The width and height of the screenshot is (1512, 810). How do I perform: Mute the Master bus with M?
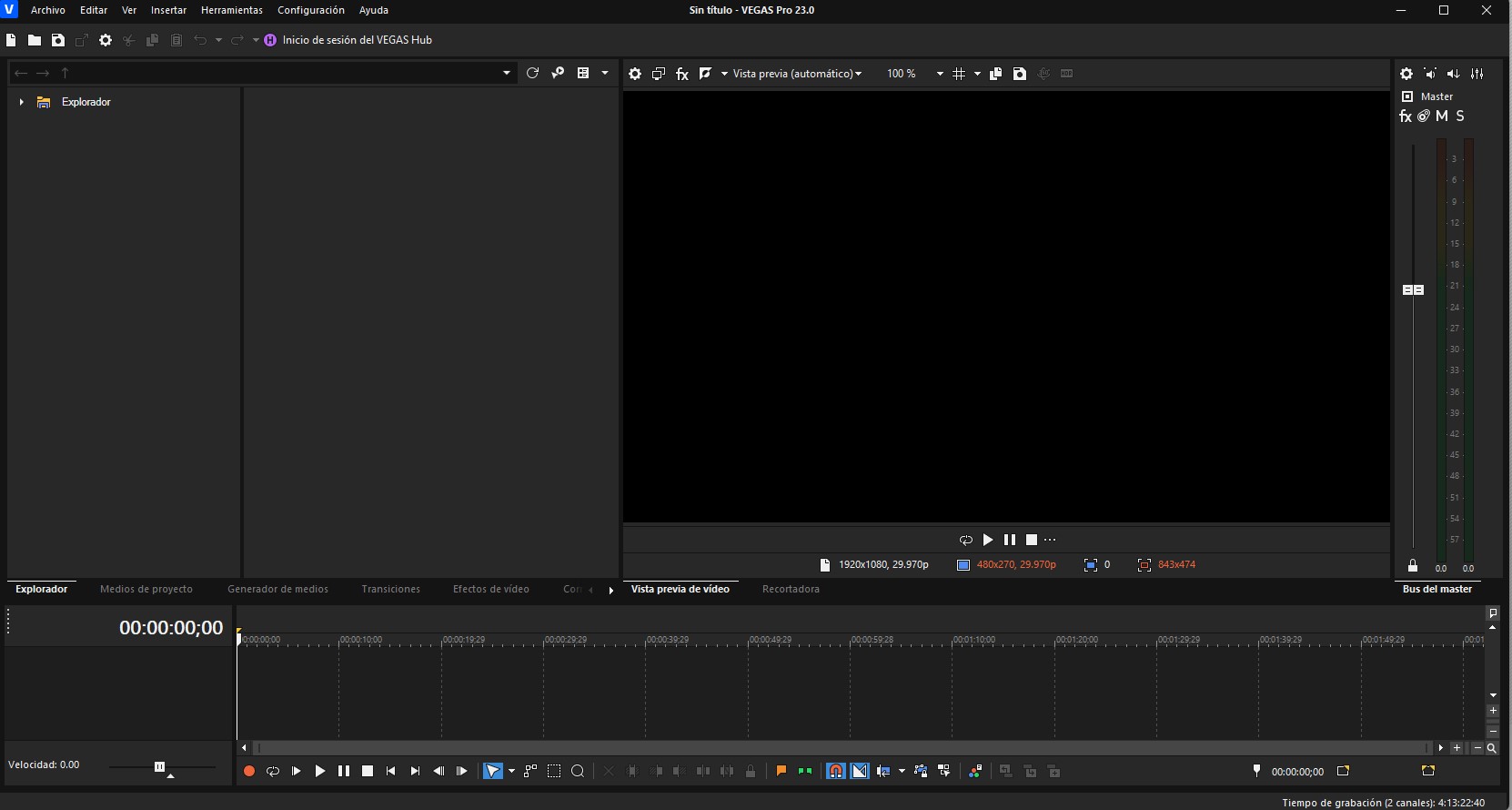tap(1442, 116)
